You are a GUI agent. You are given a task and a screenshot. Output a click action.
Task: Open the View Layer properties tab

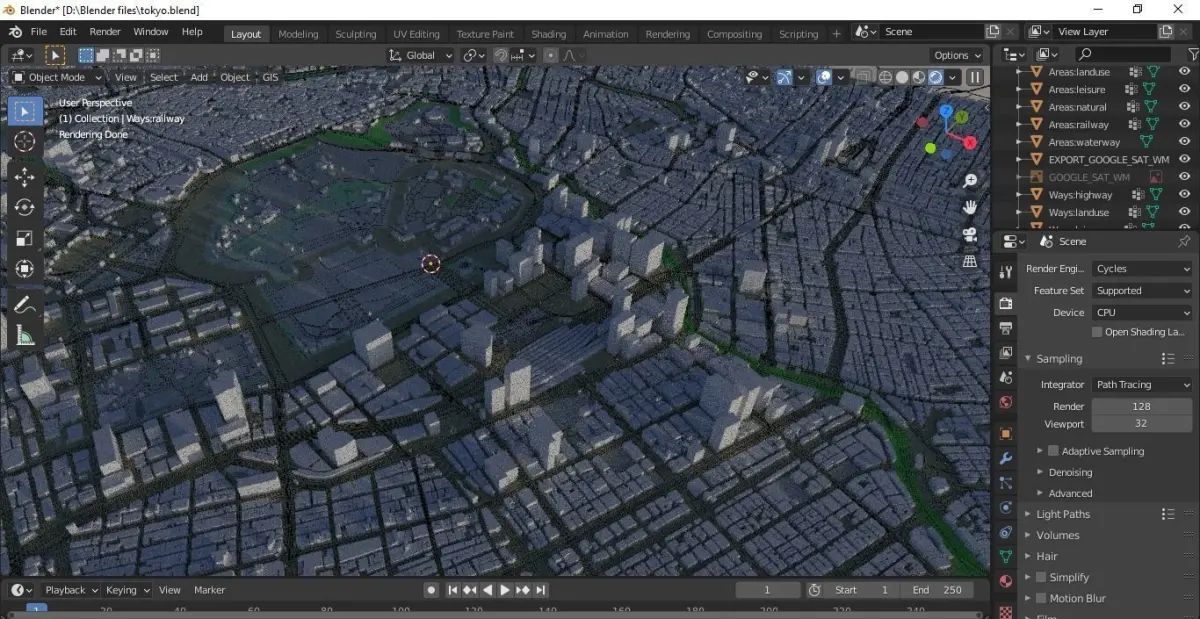[1006, 353]
